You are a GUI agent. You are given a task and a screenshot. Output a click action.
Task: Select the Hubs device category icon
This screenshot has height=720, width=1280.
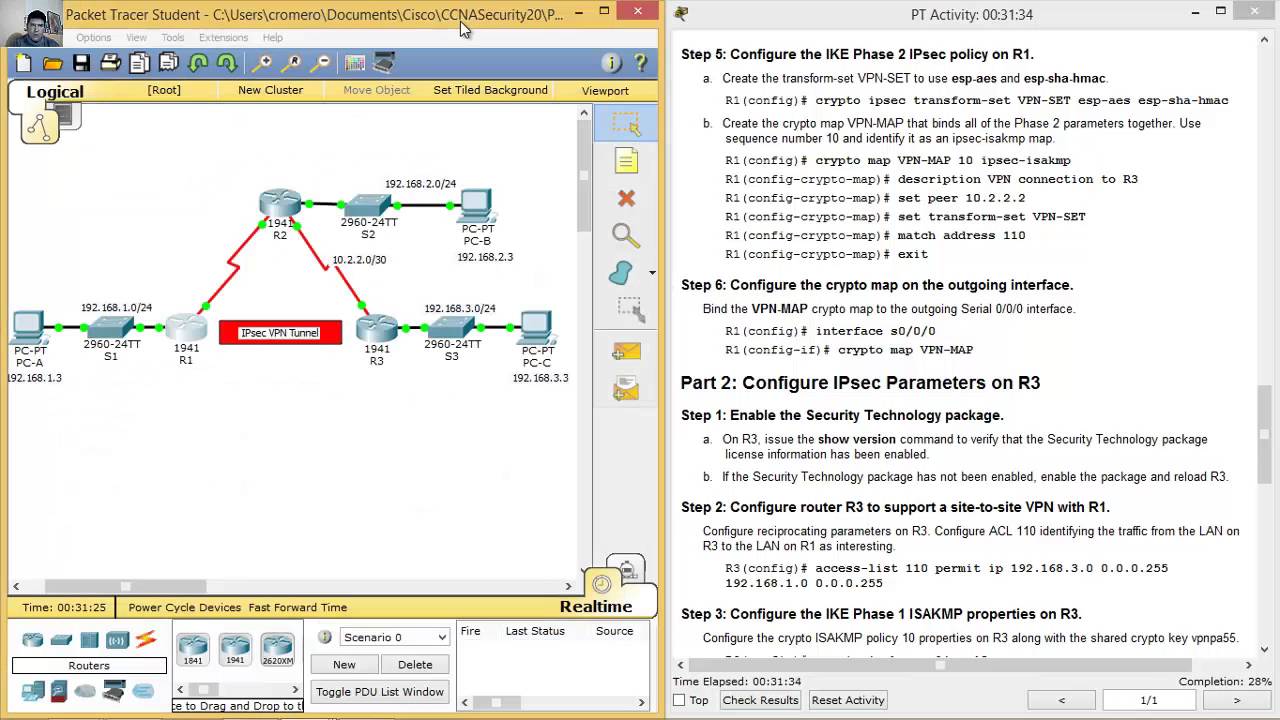click(x=89, y=640)
